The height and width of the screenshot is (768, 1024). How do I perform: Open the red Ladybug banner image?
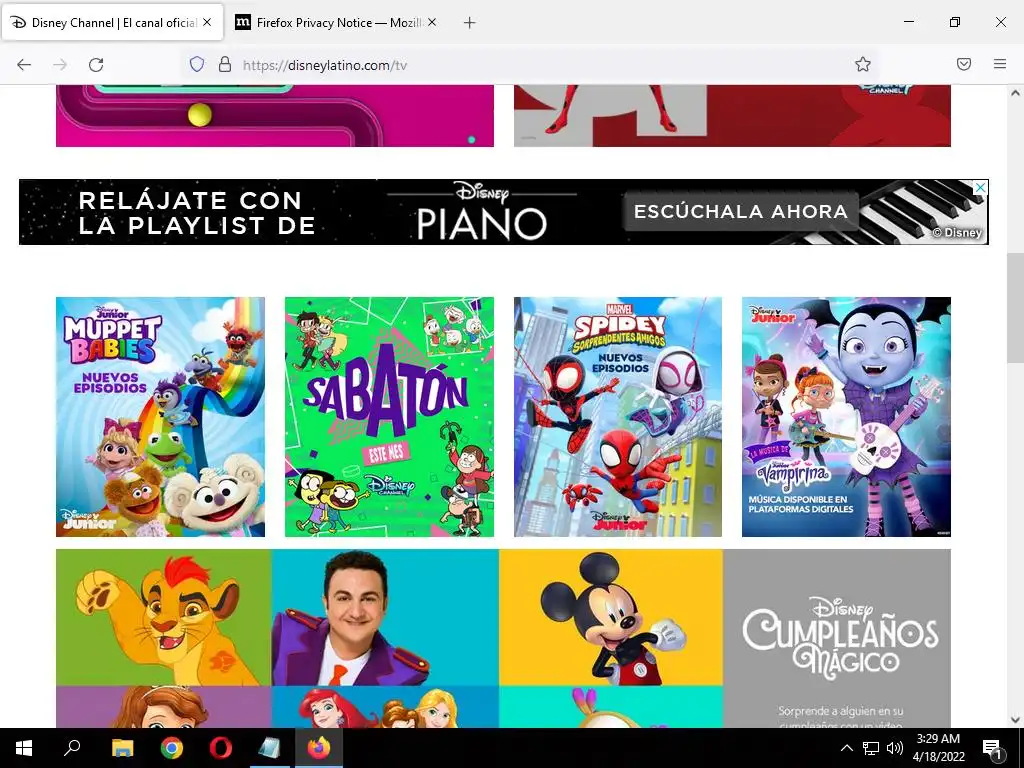coord(732,116)
